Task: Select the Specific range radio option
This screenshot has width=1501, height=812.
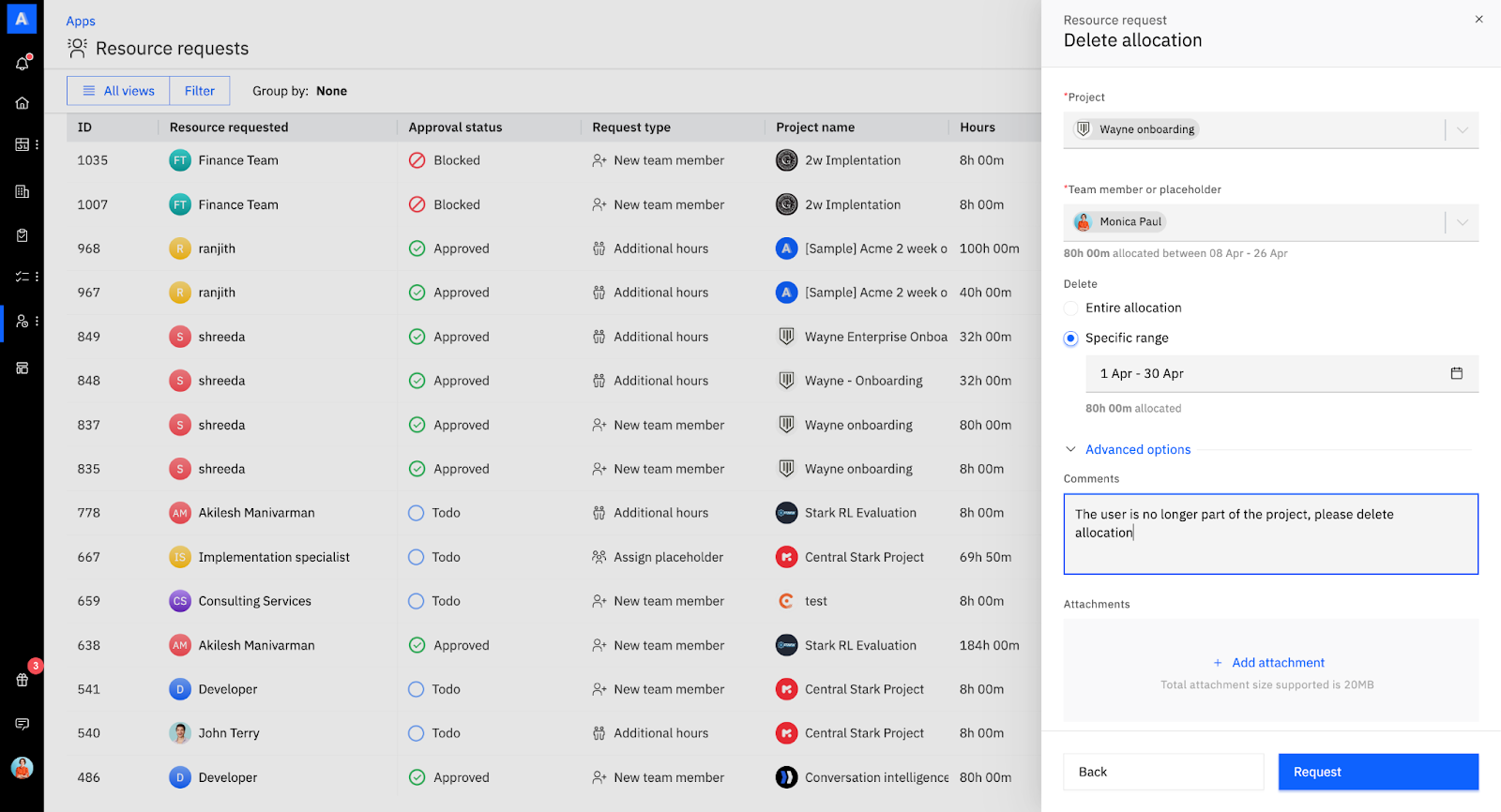Action: 1070,338
